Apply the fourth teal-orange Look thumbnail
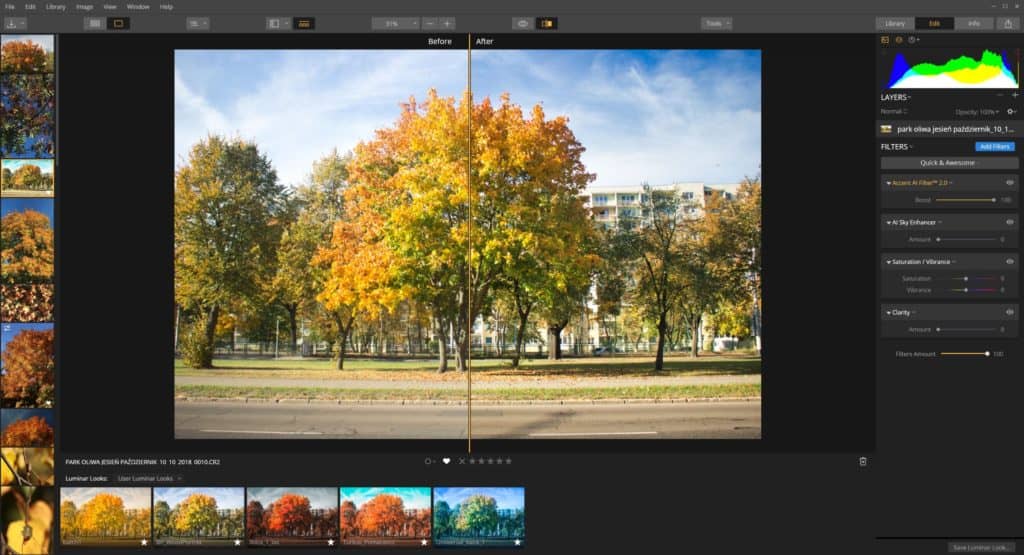Screen dimensions: 1024x555 click(385, 517)
